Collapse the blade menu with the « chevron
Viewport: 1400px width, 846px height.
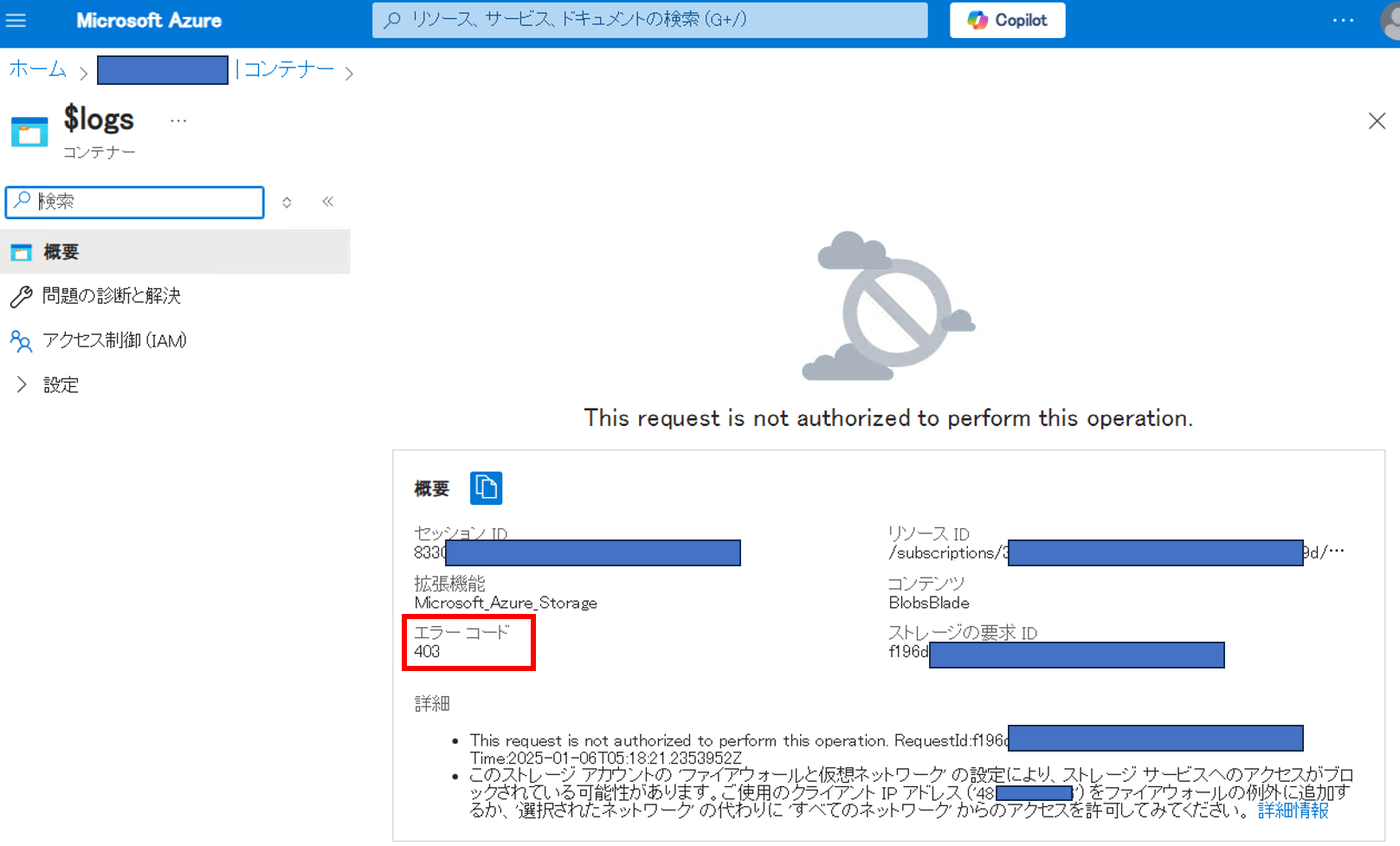pyautogui.click(x=328, y=201)
